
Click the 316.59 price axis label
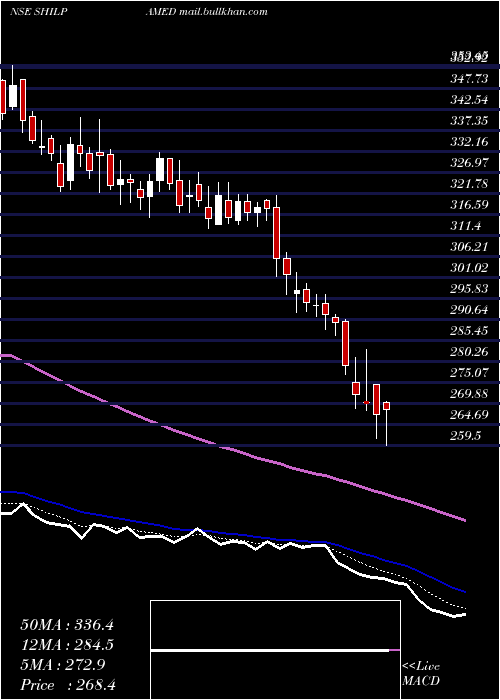[469, 205]
